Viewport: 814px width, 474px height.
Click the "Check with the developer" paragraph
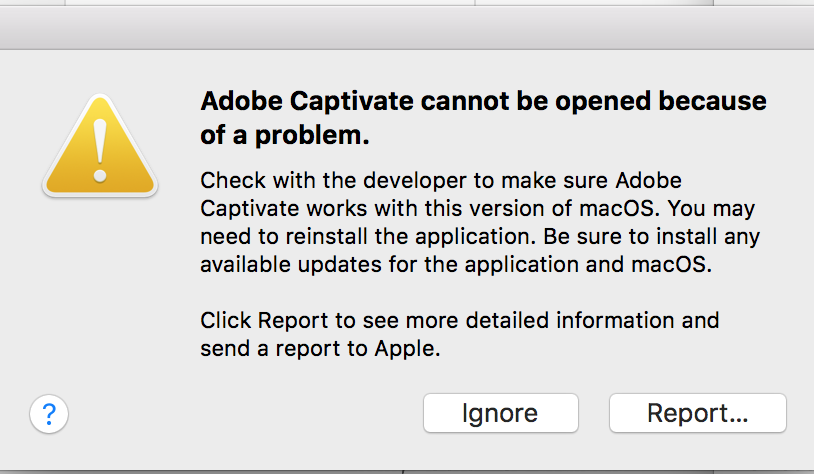[480, 224]
